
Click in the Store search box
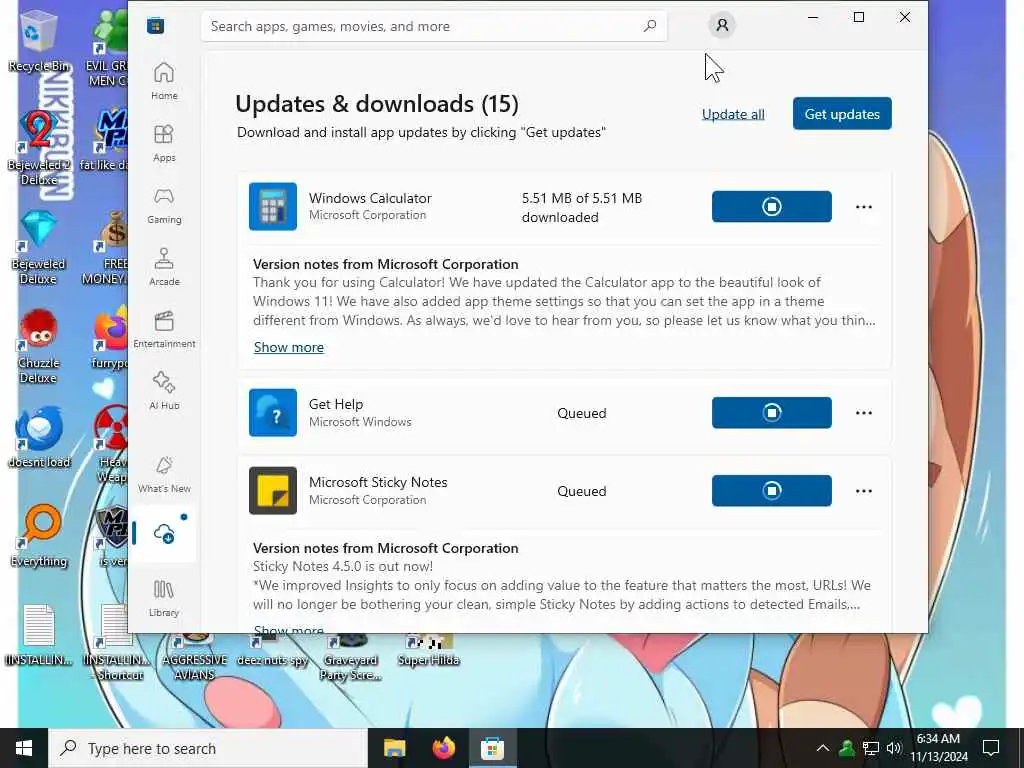[434, 26]
